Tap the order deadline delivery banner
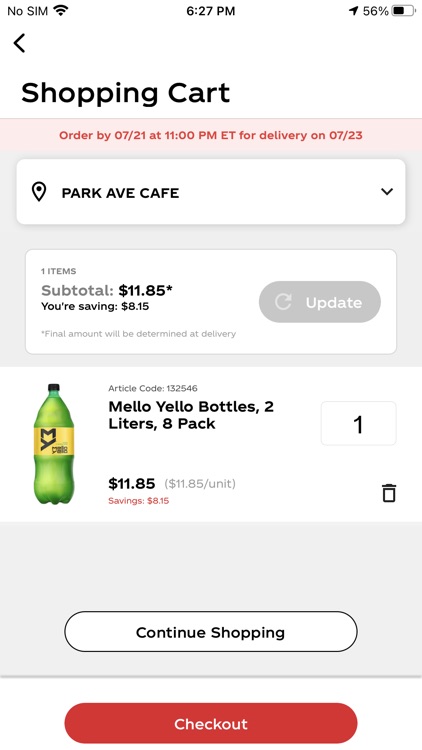 (211, 135)
